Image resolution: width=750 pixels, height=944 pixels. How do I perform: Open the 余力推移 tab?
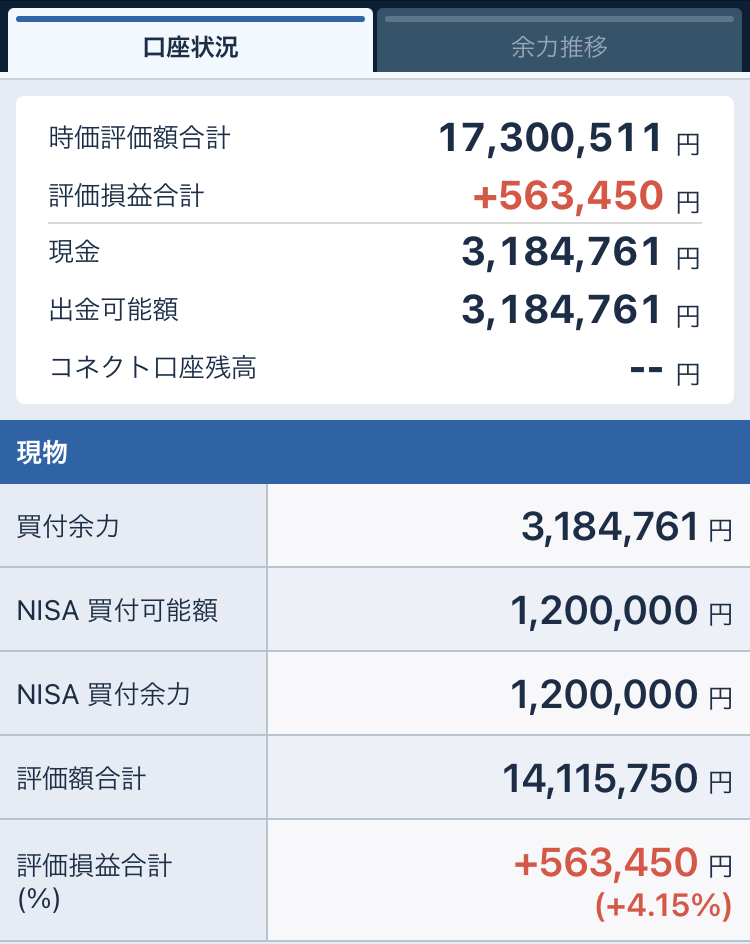(559, 46)
